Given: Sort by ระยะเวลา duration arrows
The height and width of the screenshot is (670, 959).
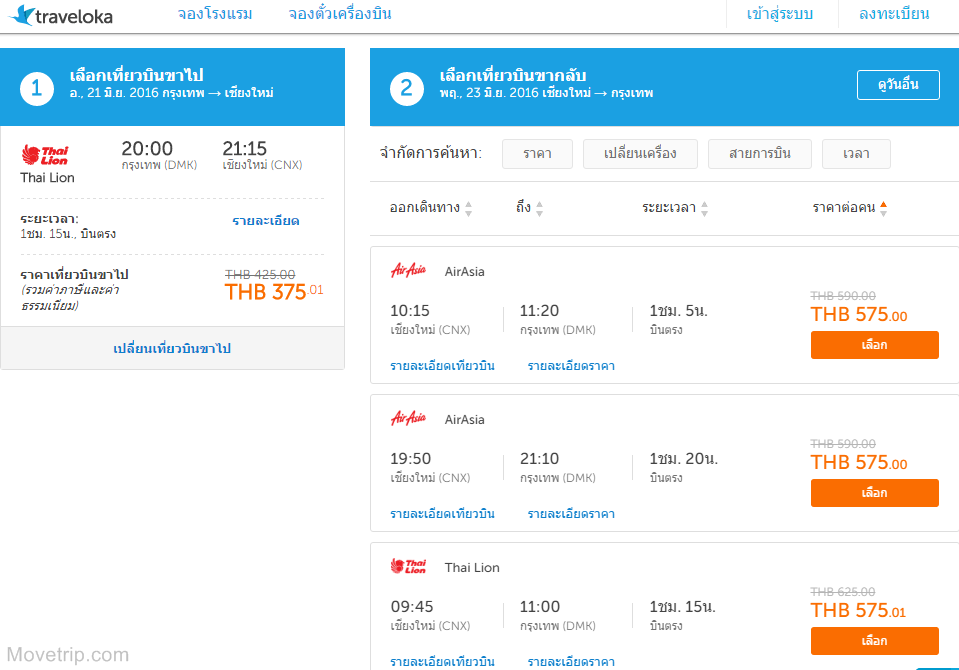Looking at the screenshot, I should point(704,208).
